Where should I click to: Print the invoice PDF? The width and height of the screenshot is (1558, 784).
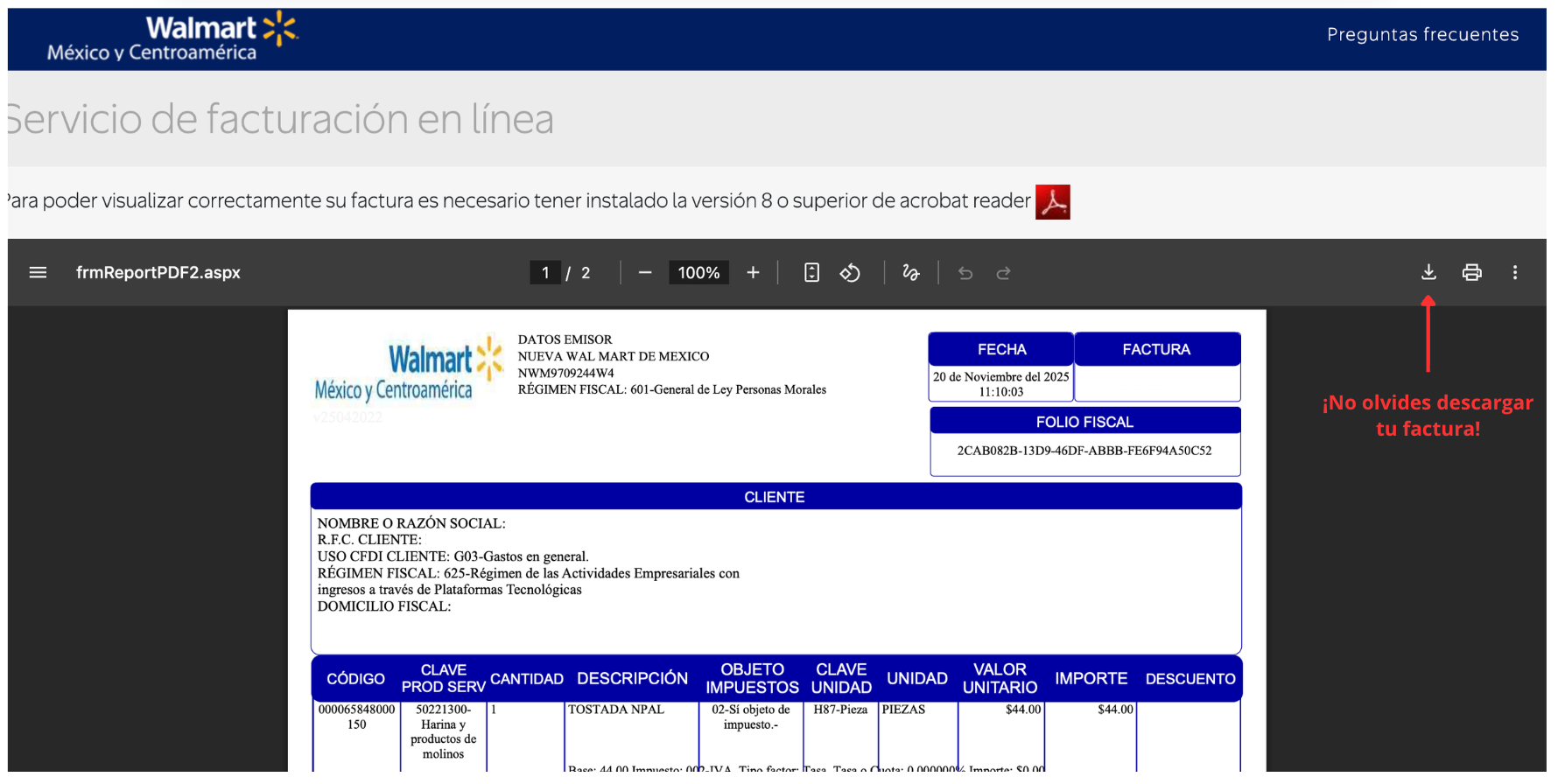point(1472,272)
